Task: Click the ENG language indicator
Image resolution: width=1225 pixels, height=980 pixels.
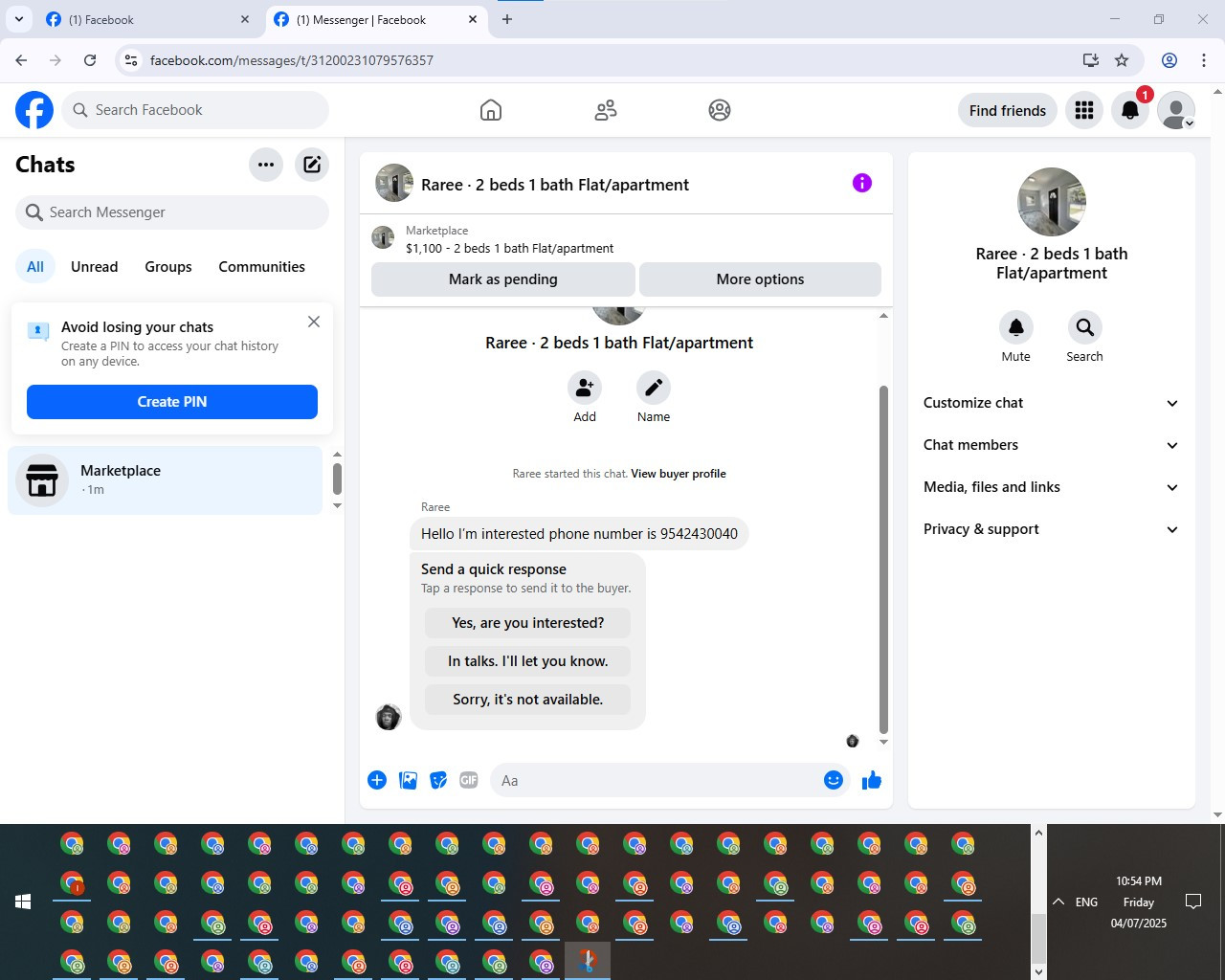Action: (1087, 902)
